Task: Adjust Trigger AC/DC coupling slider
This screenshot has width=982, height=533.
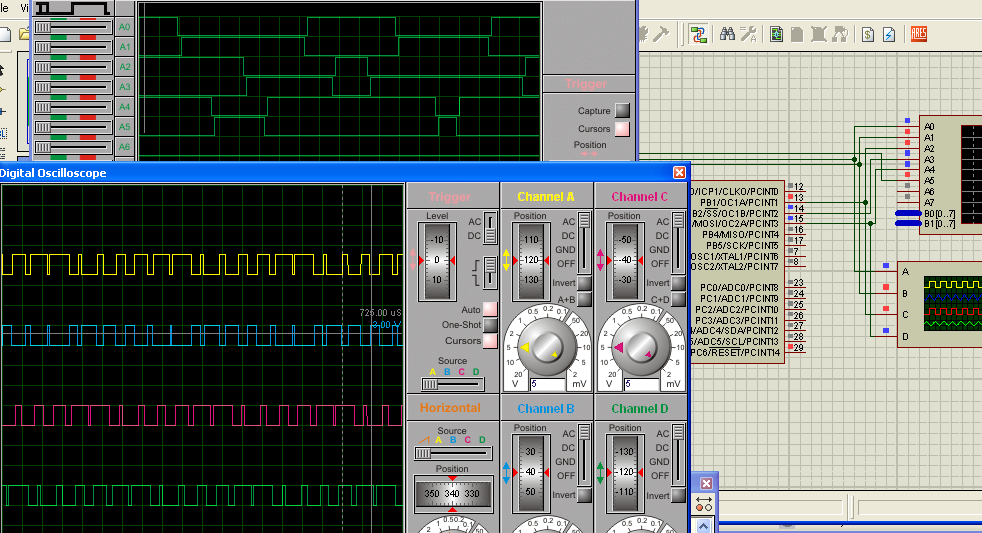Action: point(490,228)
